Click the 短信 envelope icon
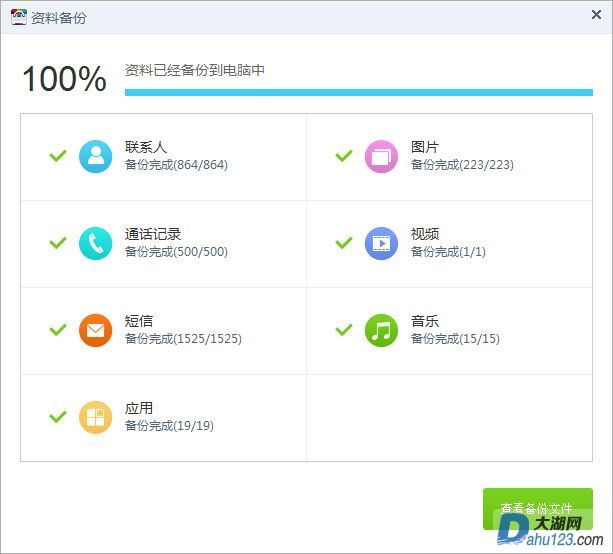This screenshot has width=613, height=554. pyautogui.click(x=95, y=330)
